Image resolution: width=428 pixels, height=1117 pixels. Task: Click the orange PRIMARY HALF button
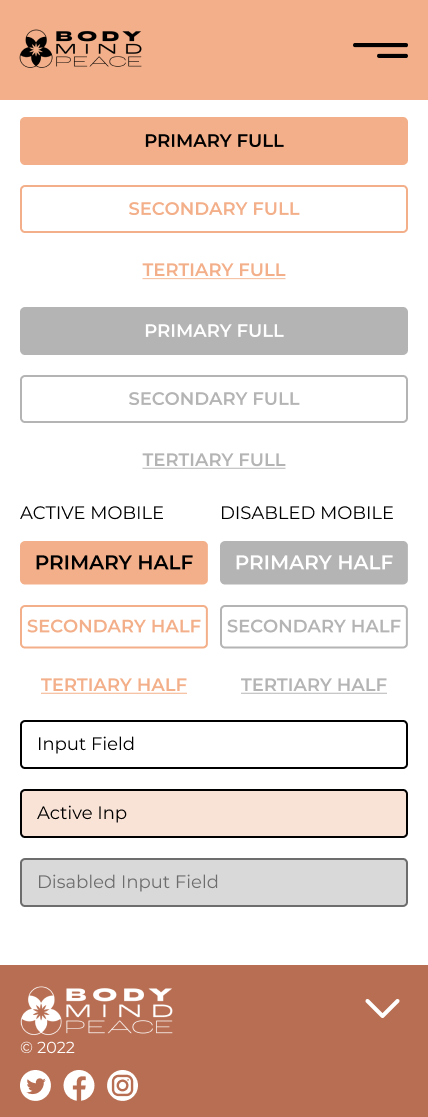click(x=114, y=563)
